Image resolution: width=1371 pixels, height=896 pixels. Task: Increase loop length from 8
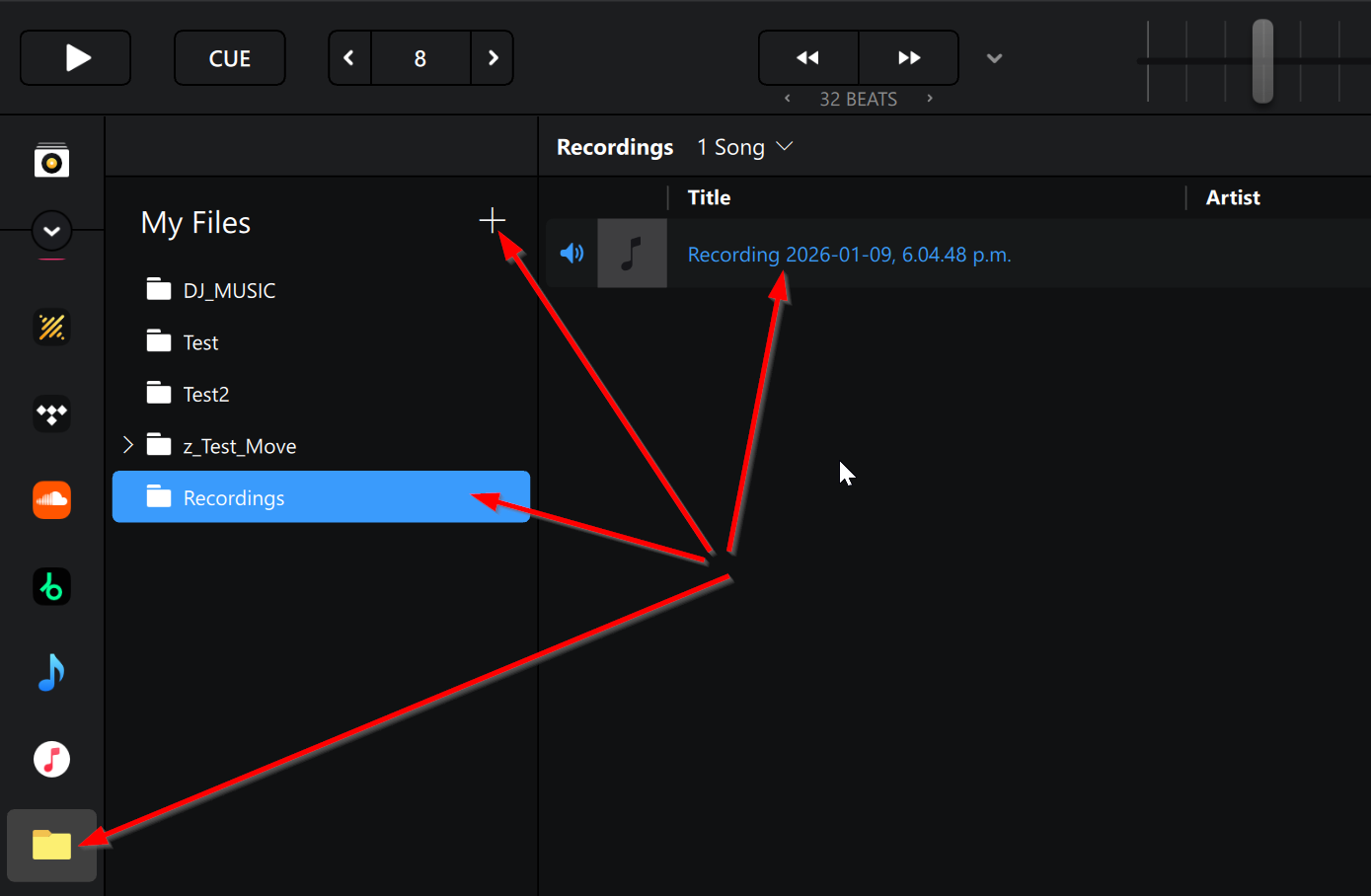[493, 58]
